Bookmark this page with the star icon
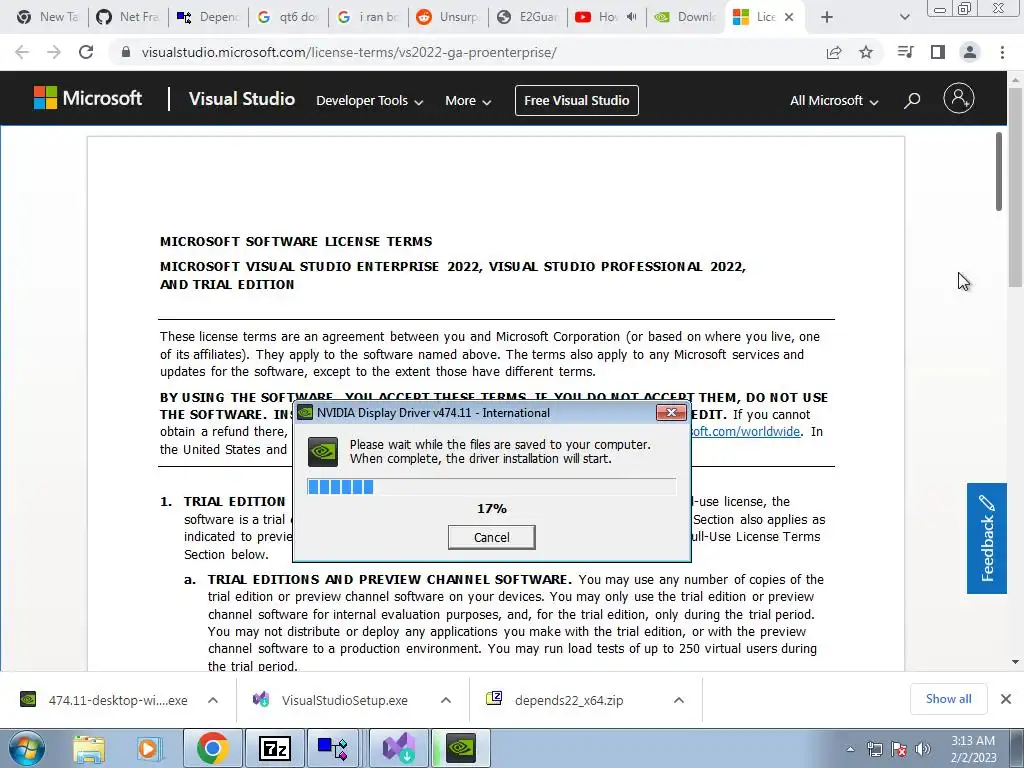This screenshot has height=768, width=1024. tap(866, 52)
